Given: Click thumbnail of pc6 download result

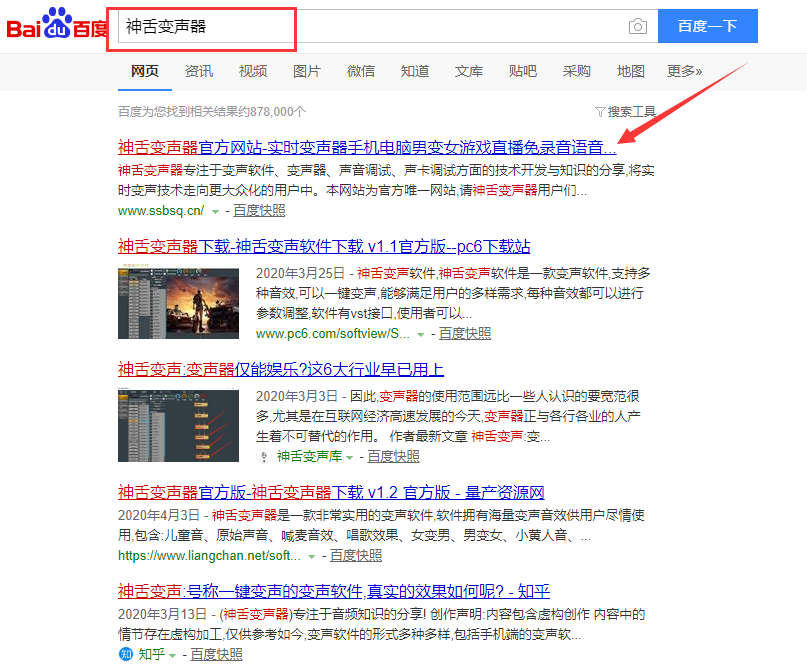Looking at the screenshot, I should pyautogui.click(x=178, y=302).
